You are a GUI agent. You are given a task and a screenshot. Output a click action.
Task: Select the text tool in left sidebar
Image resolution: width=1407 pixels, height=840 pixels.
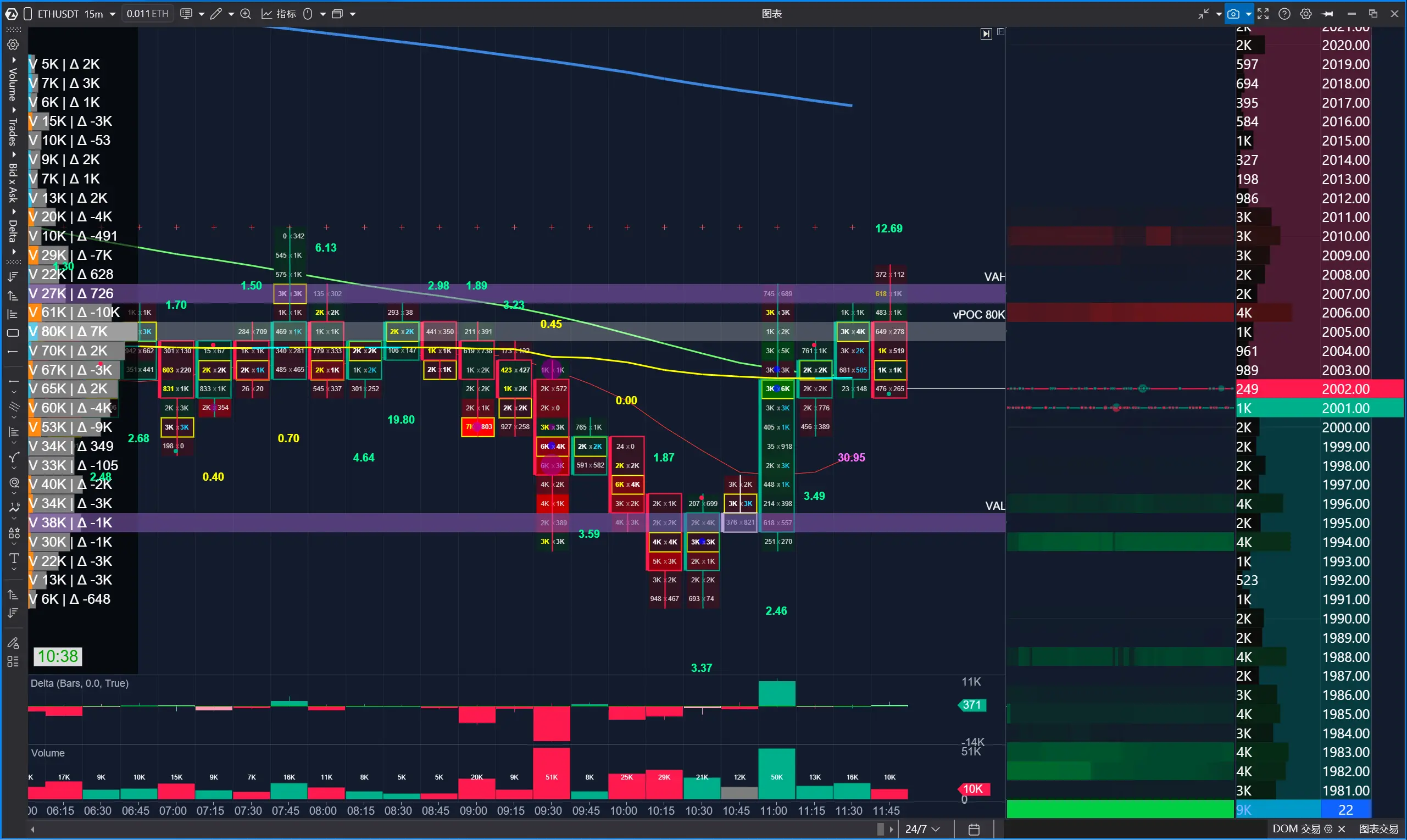tap(14, 559)
